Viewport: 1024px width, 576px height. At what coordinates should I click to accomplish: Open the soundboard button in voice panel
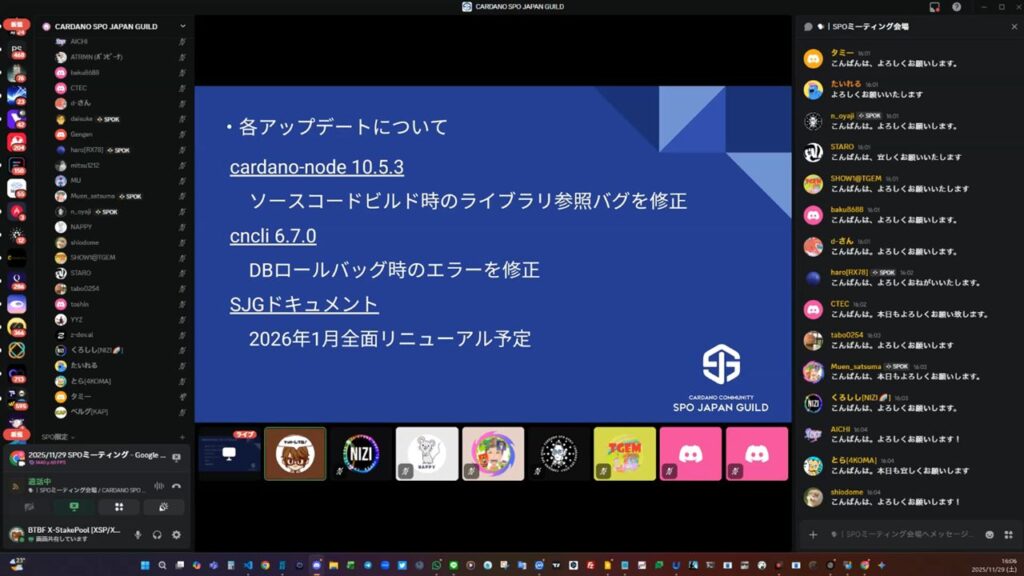pos(163,508)
